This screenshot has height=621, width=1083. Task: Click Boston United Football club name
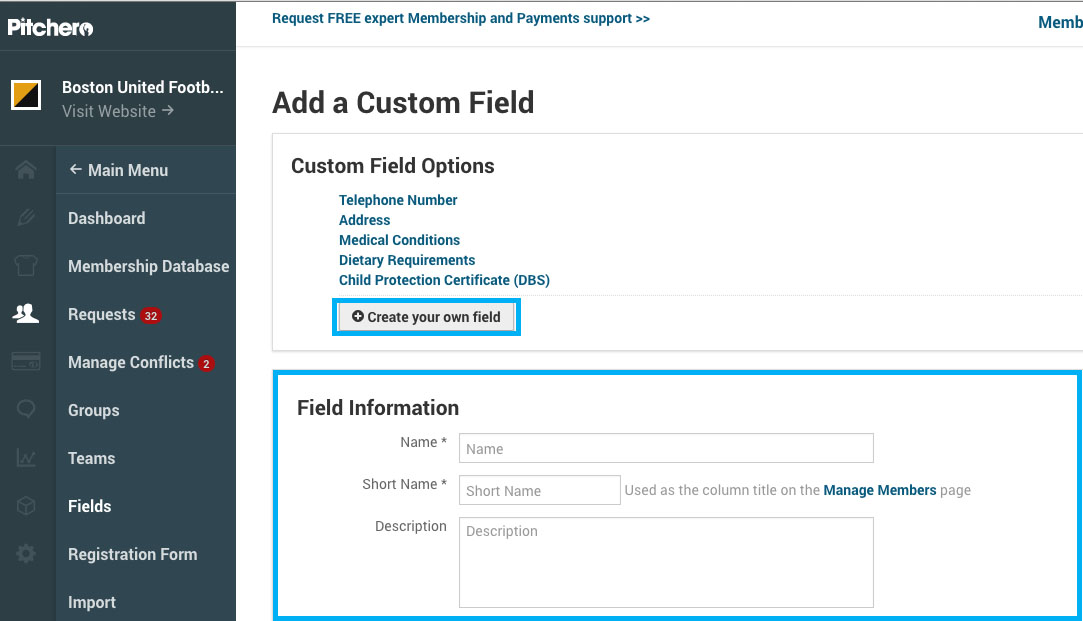click(143, 87)
